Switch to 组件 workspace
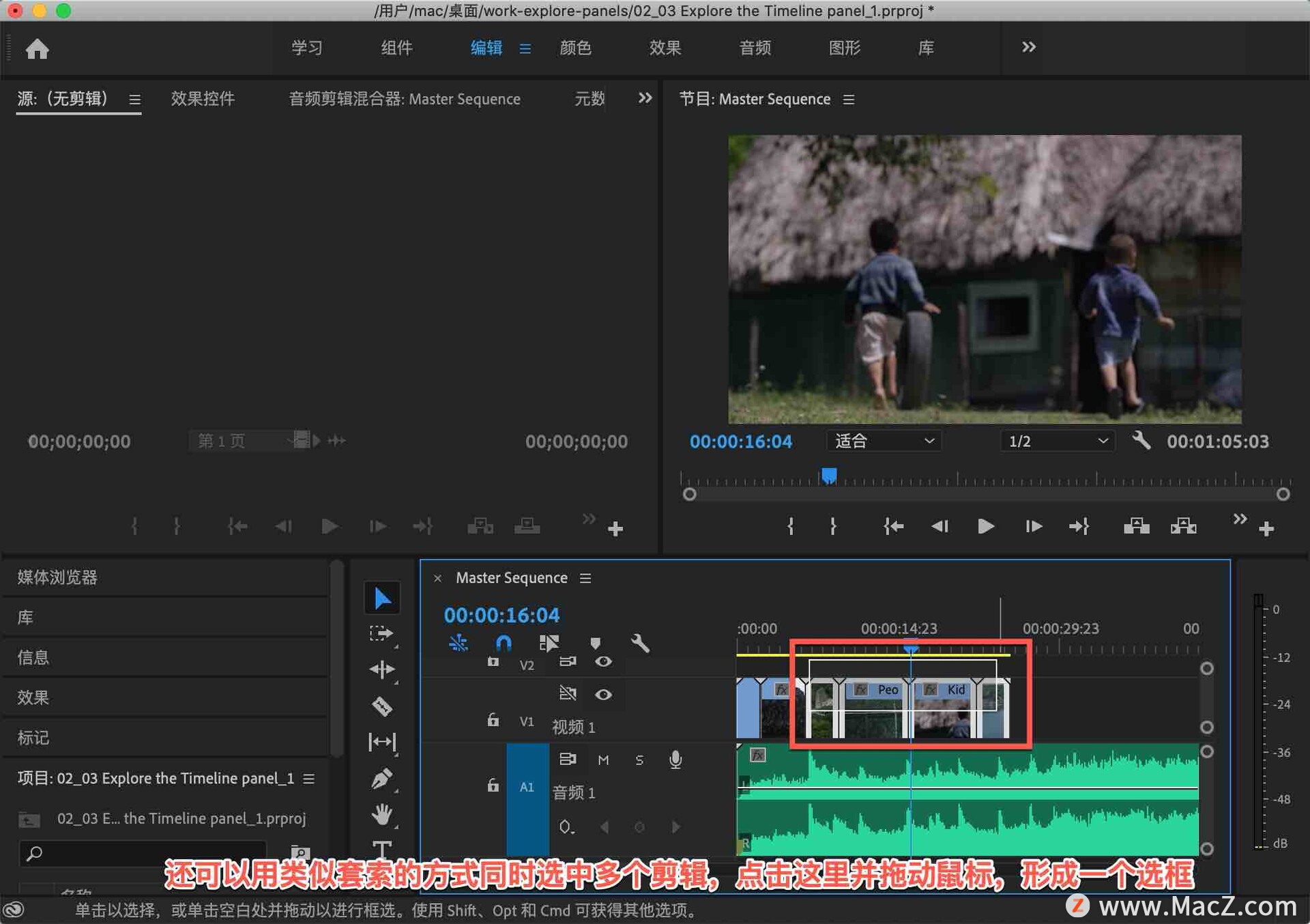The height and width of the screenshot is (924, 1310). point(396,48)
